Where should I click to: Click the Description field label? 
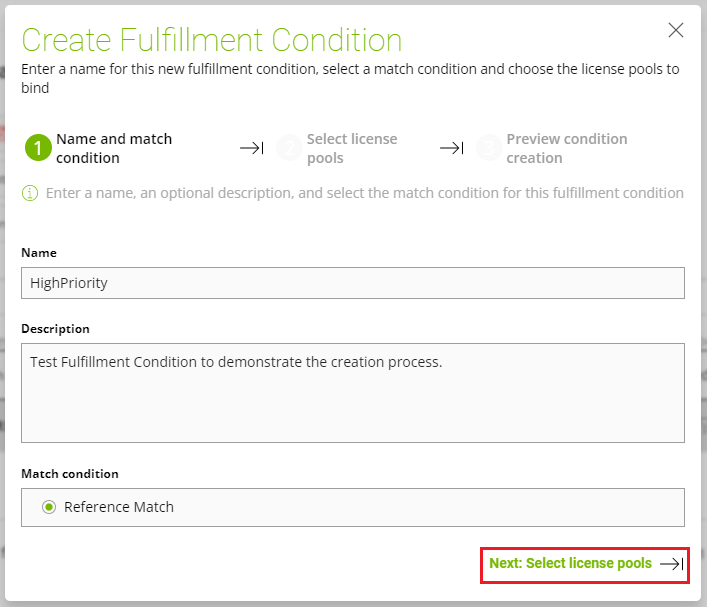(55, 329)
